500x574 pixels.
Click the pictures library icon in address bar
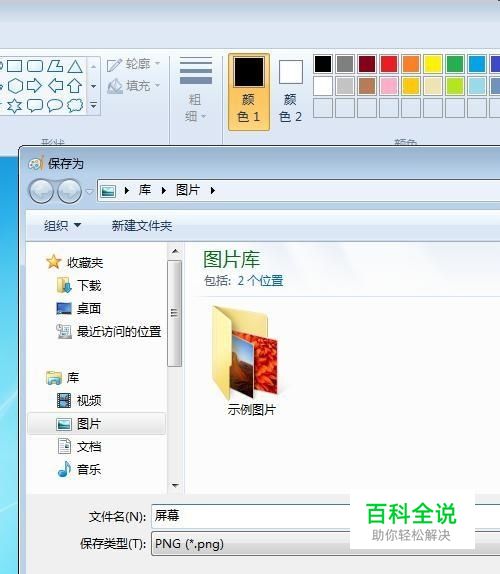108,191
